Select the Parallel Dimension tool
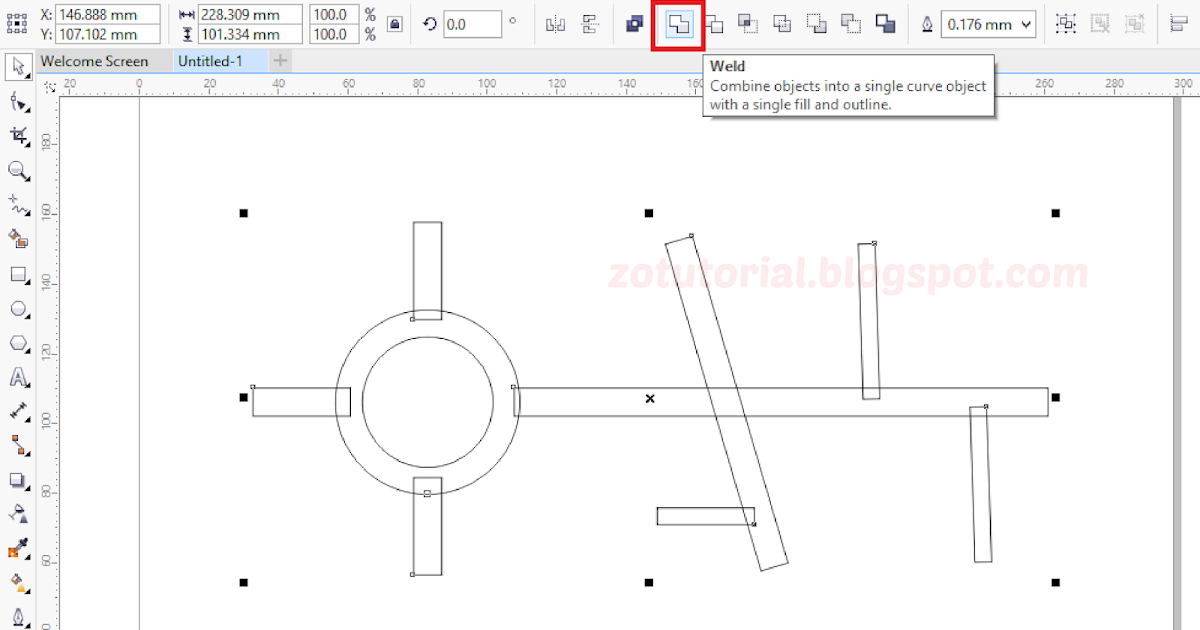 pyautogui.click(x=18, y=411)
